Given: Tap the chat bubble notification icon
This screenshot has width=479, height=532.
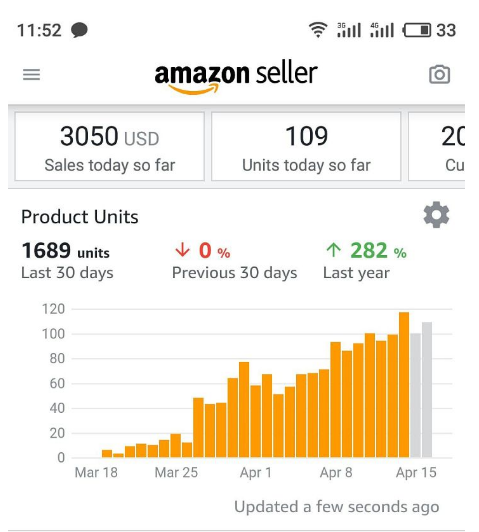Looking at the screenshot, I should click(x=79, y=30).
